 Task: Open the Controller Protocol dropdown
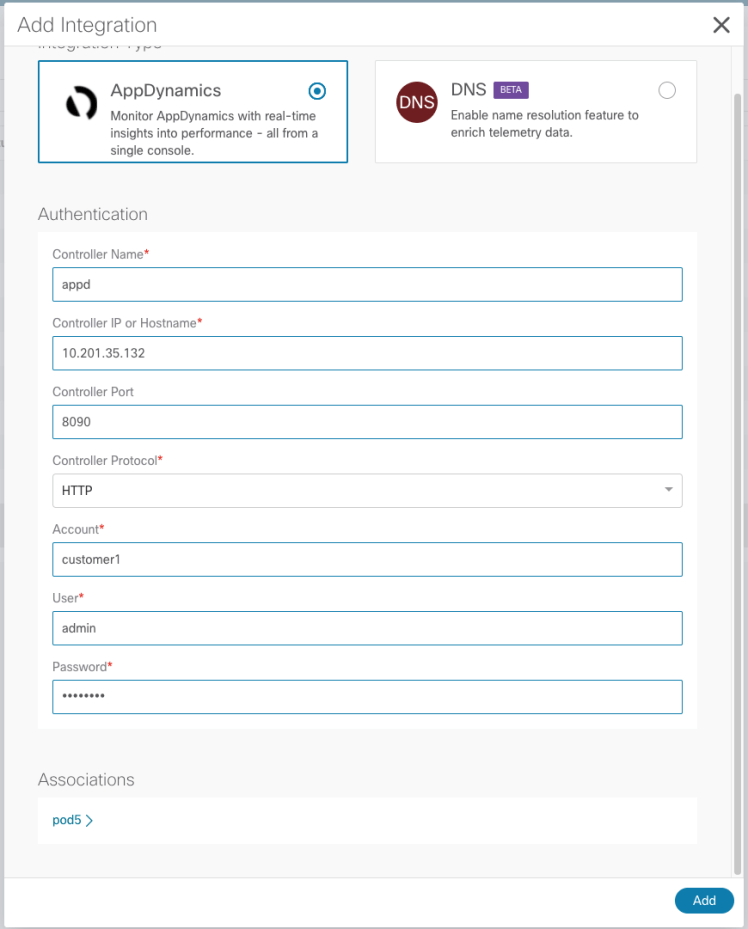(367, 491)
